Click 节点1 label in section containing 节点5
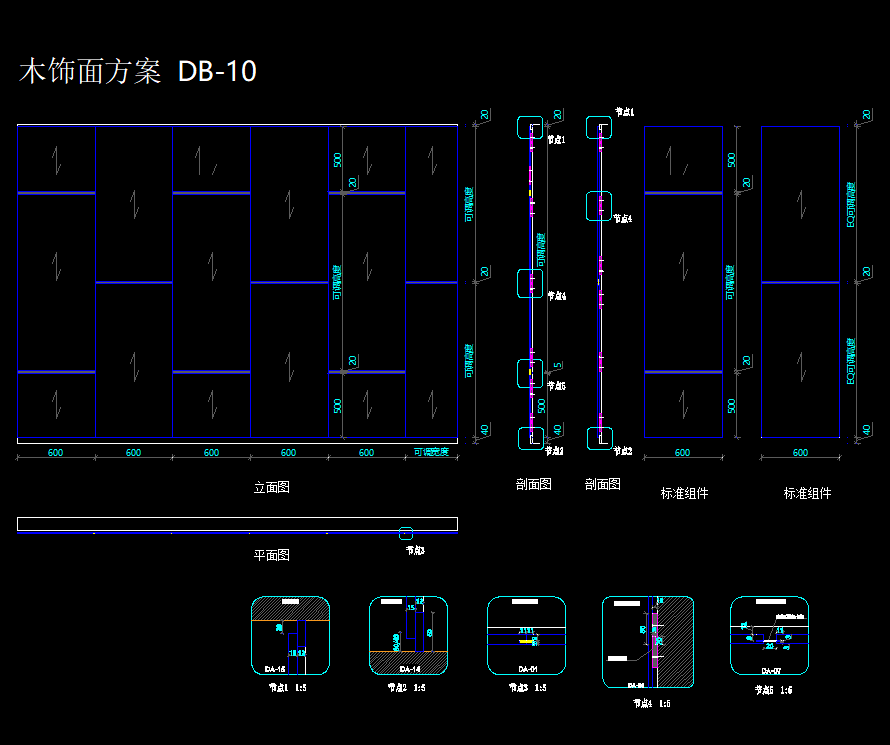Image resolution: width=890 pixels, height=745 pixels. pyautogui.click(x=556, y=140)
